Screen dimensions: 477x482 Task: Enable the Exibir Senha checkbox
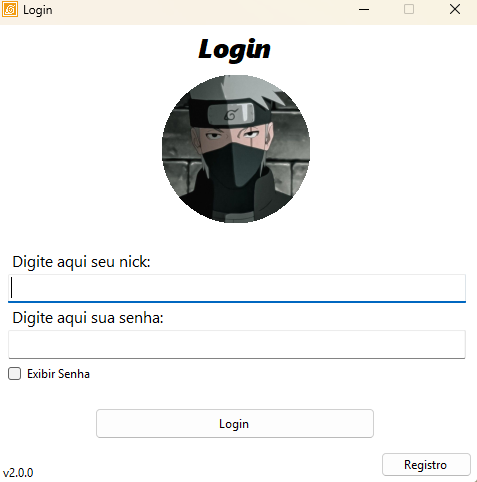14,374
